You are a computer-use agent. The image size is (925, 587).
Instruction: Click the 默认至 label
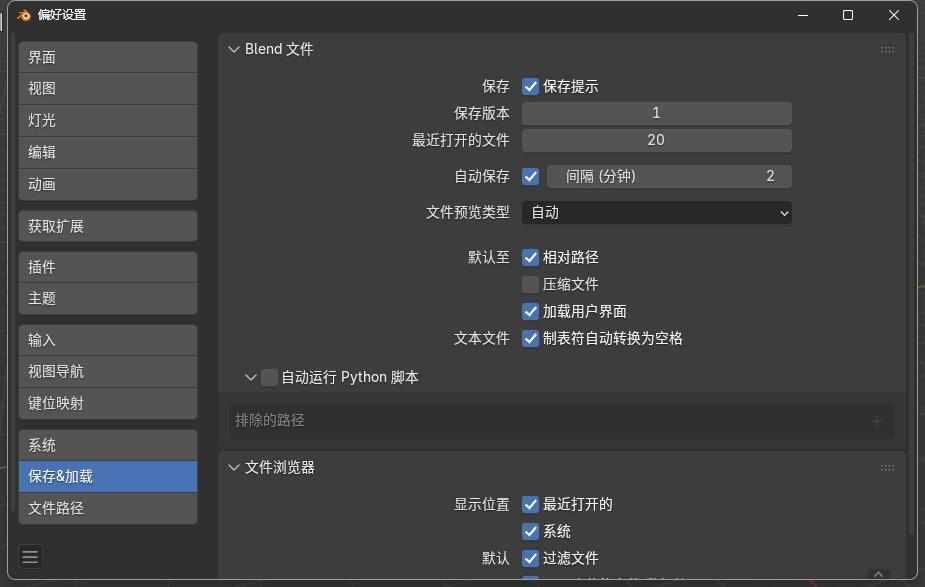488,257
